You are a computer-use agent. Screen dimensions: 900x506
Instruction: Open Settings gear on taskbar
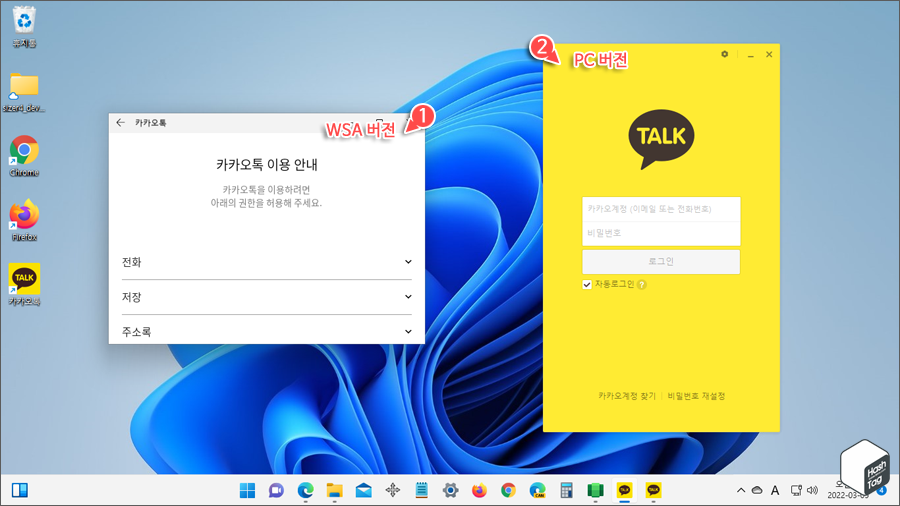point(451,491)
